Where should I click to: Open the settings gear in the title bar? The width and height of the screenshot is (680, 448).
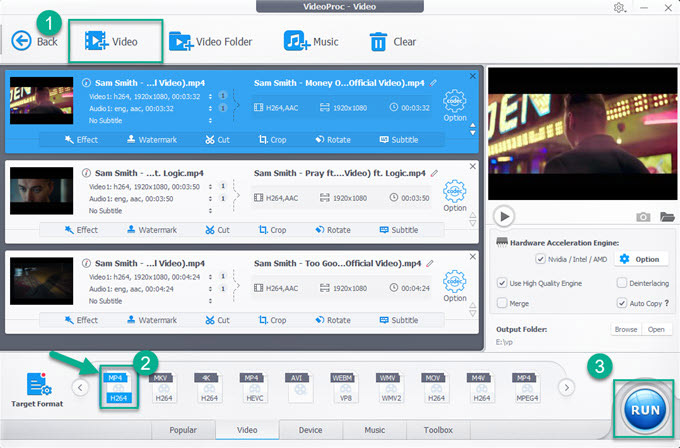pyautogui.click(x=619, y=8)
